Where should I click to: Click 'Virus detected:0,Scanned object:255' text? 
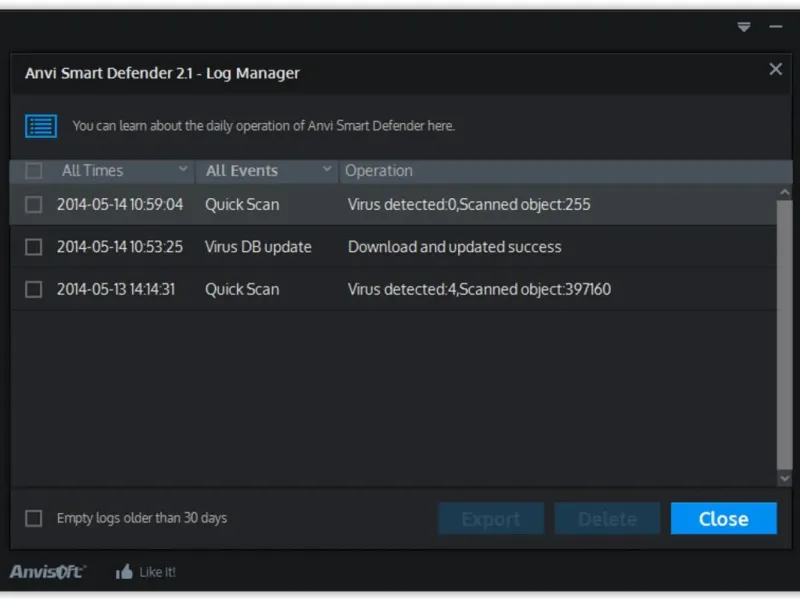(469, 205)
